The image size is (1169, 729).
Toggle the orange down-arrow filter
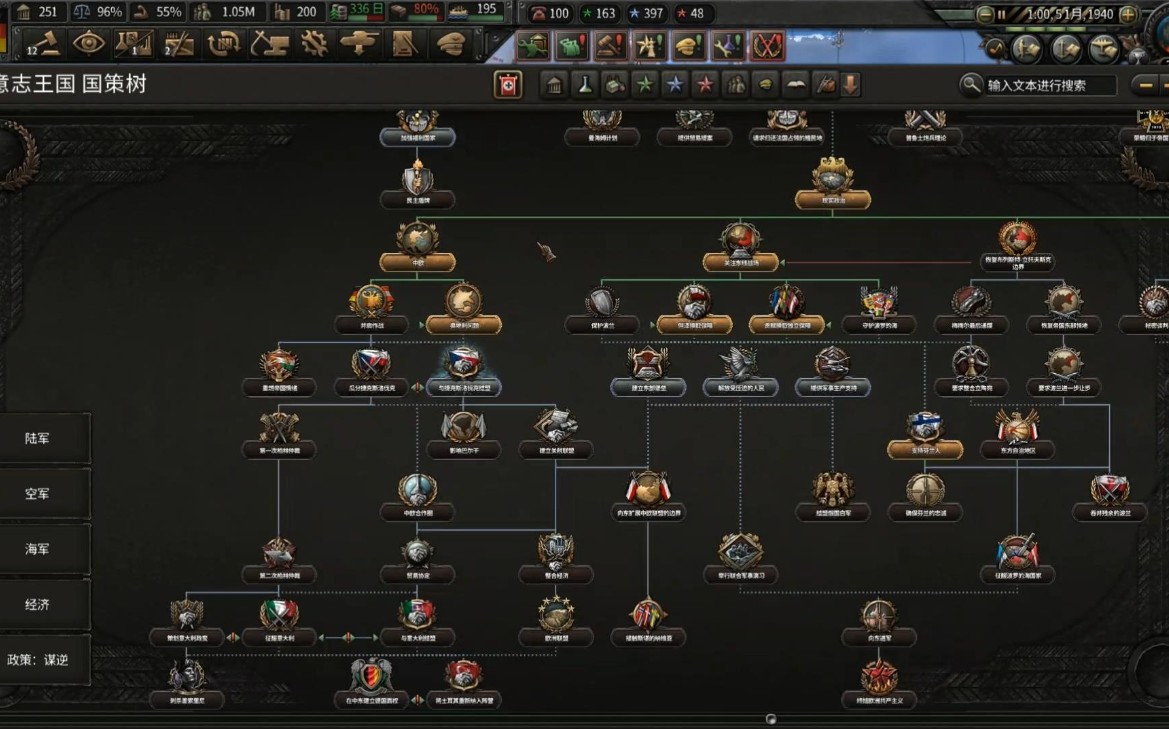(851, 85)
